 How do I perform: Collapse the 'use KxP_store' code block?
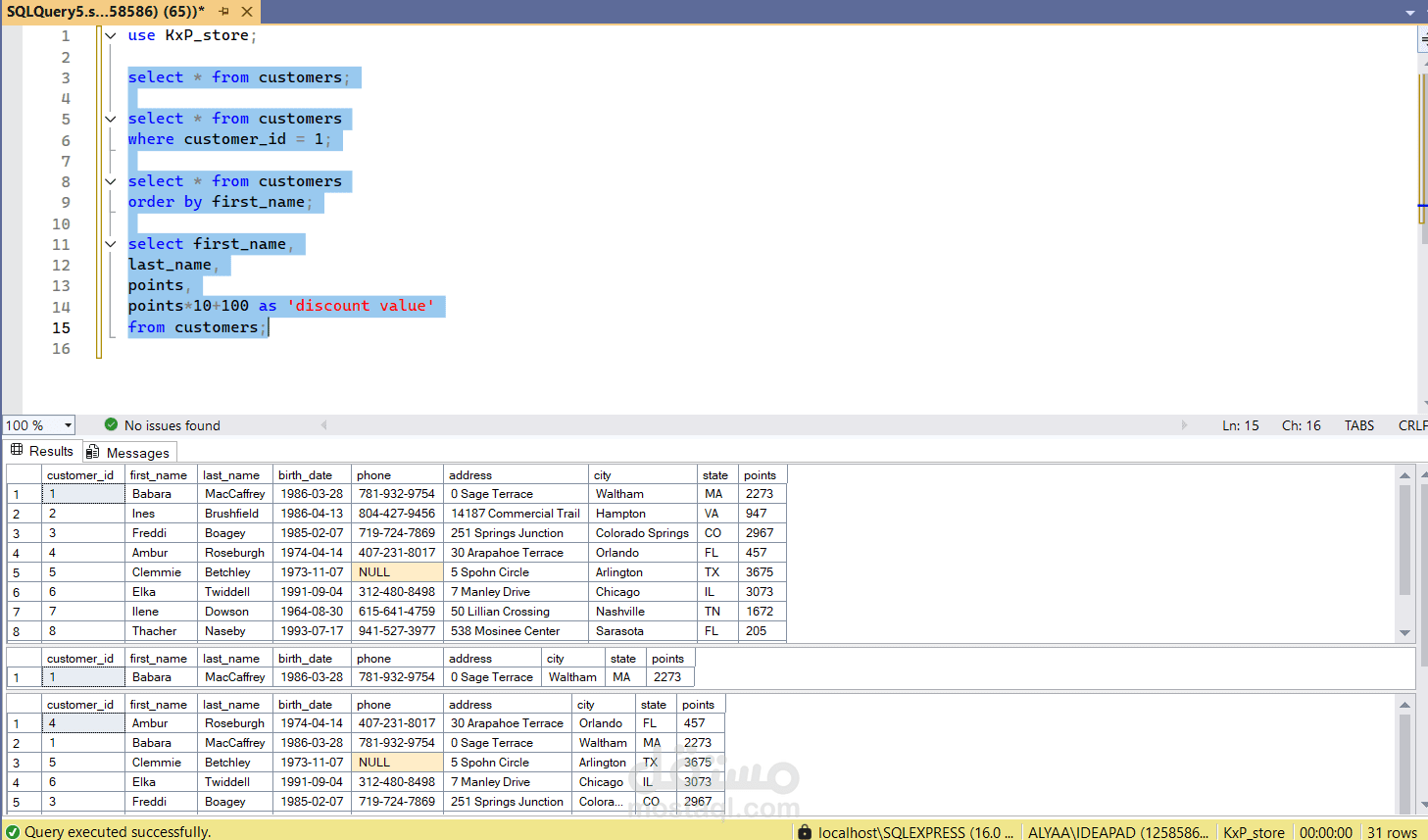[x=111, y=36]
